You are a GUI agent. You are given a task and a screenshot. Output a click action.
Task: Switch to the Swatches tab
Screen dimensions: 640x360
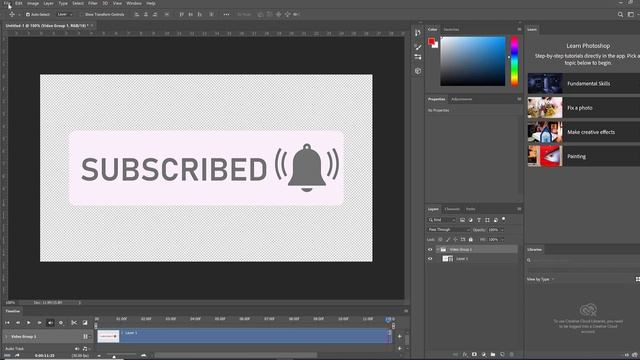point(451,29)
